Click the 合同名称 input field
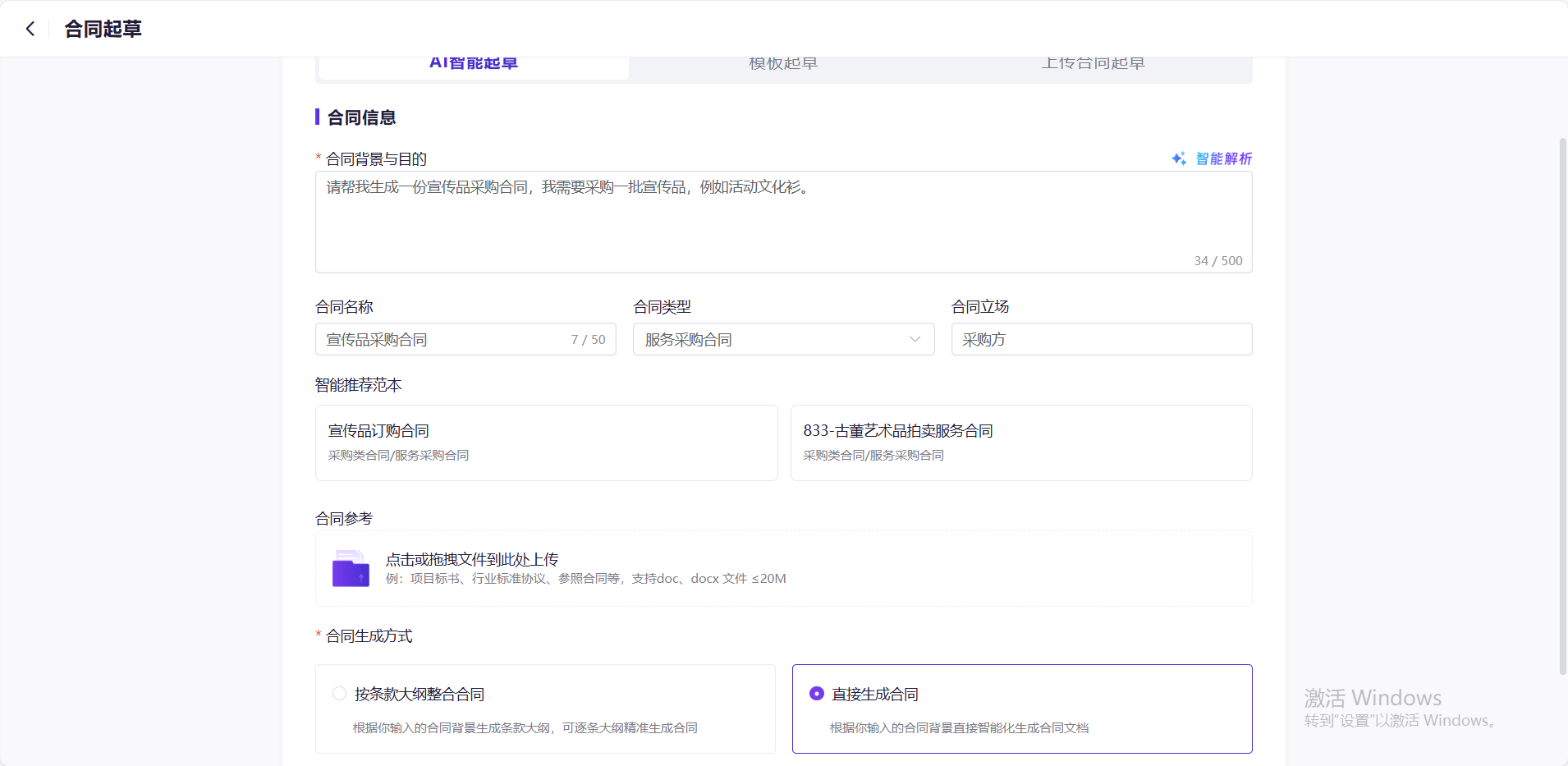The height and width of the screenshot is (766, 1568). (x=443, y=339)
